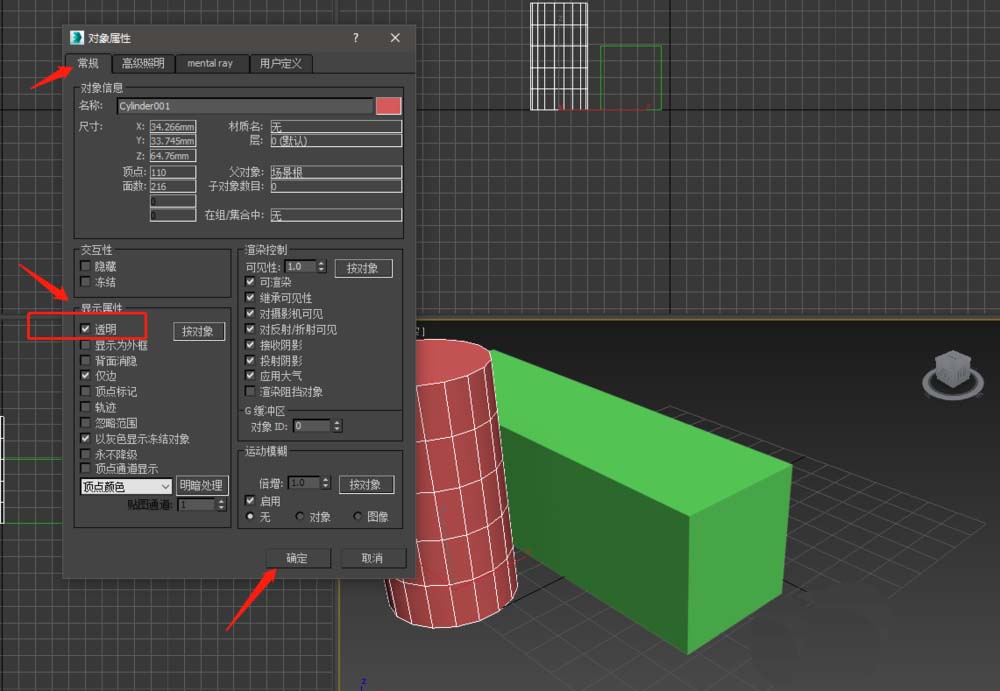Screen dimensions: 1000x691
Task: Switch to the 高级照明 tab
Action: coord(143,63)
